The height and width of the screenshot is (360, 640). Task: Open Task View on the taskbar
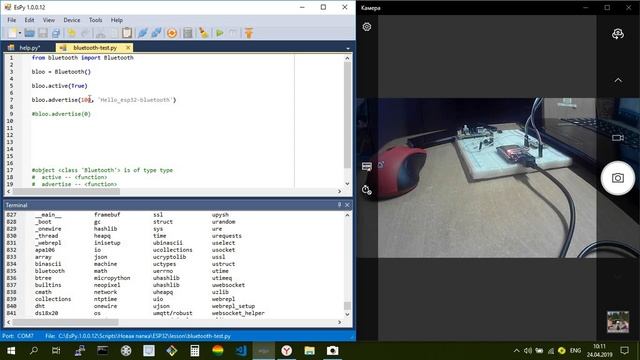coord(56,351)
